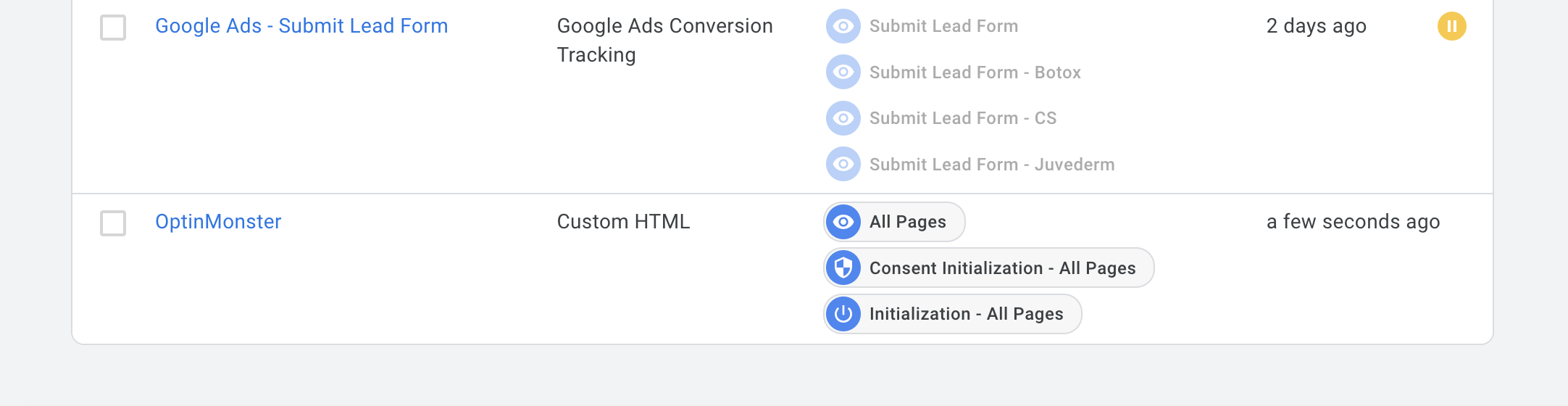
Task: Open the OptinMonster tag
Action: click(x=218, y=222)
